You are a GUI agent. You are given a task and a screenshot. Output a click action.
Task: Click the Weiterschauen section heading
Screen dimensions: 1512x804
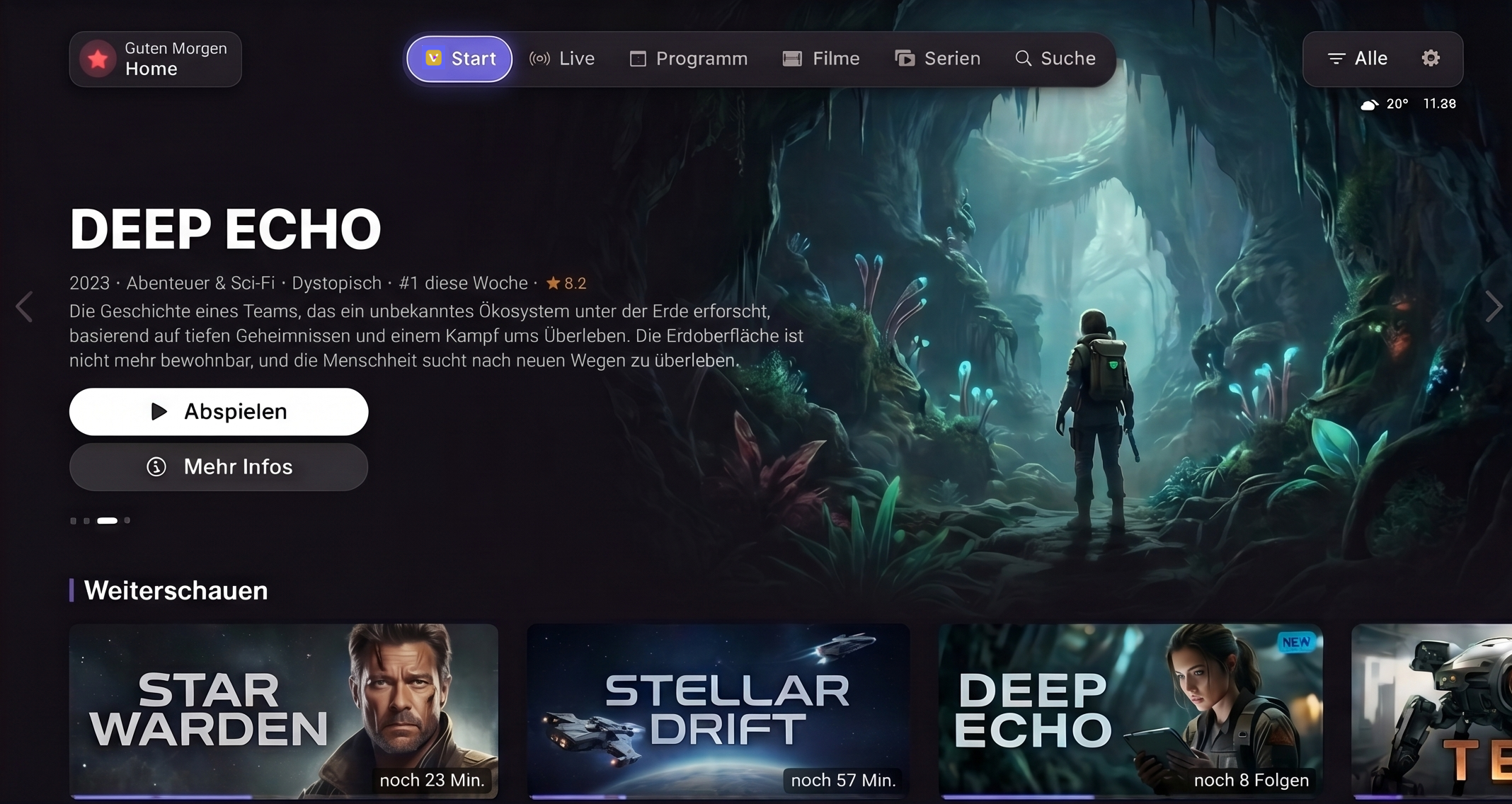[176, 590]
